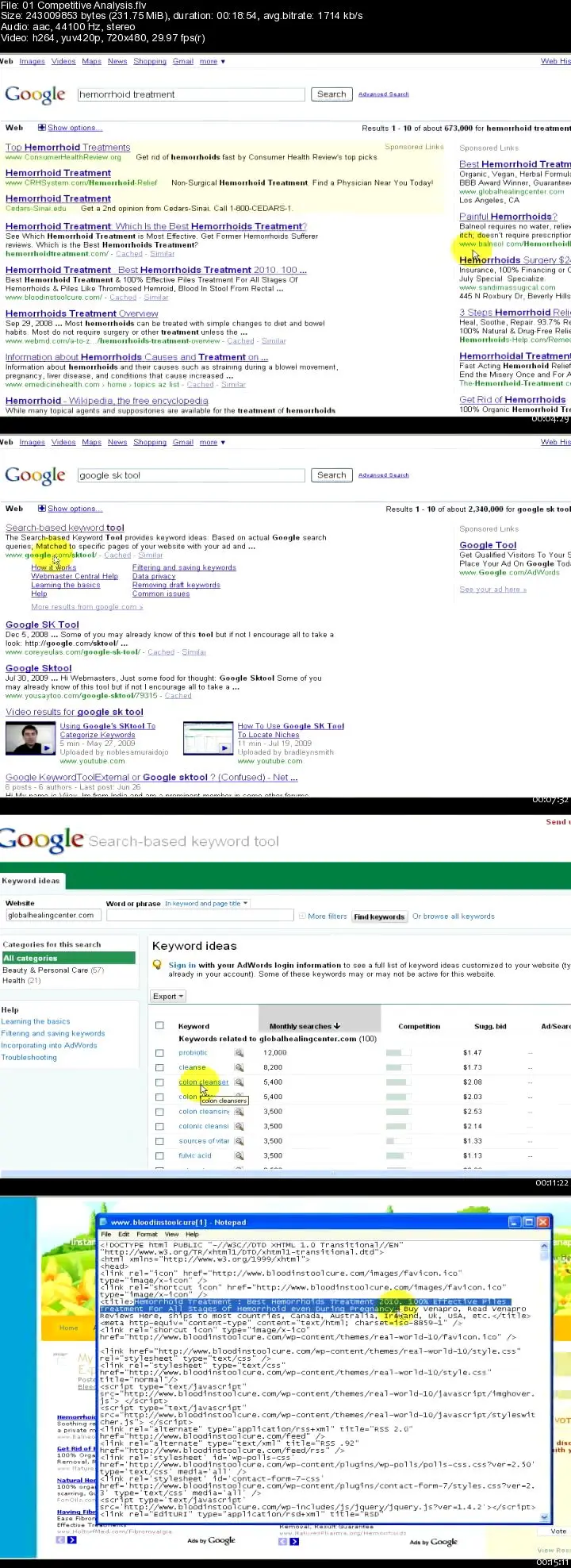Tick the checkbox for probiotic
571x1568 pixels.
tap(159, 1053)
